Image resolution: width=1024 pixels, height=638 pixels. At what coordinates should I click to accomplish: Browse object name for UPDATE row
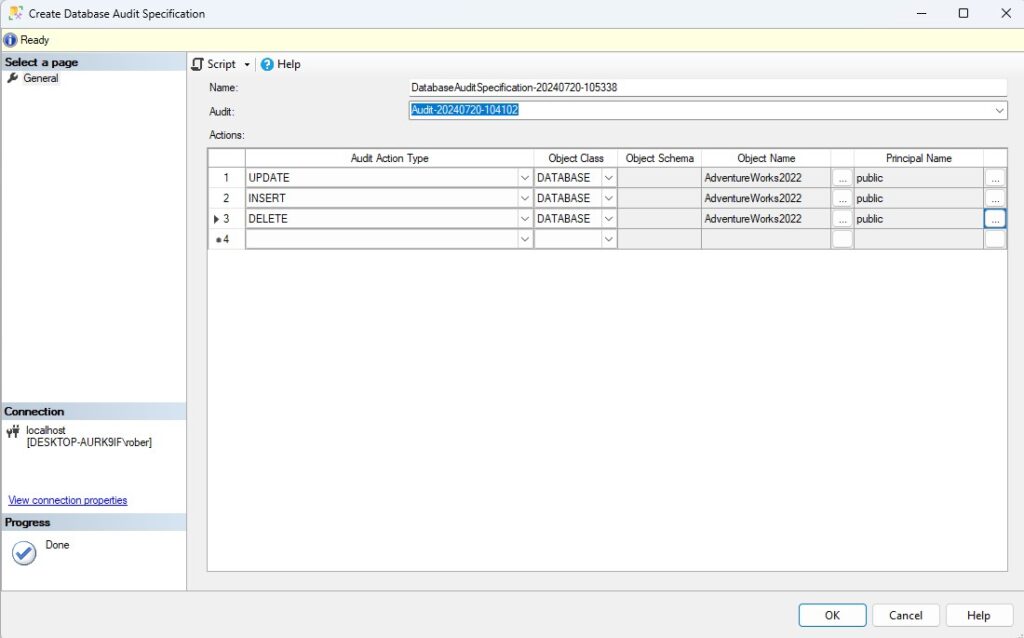point(842,178)
